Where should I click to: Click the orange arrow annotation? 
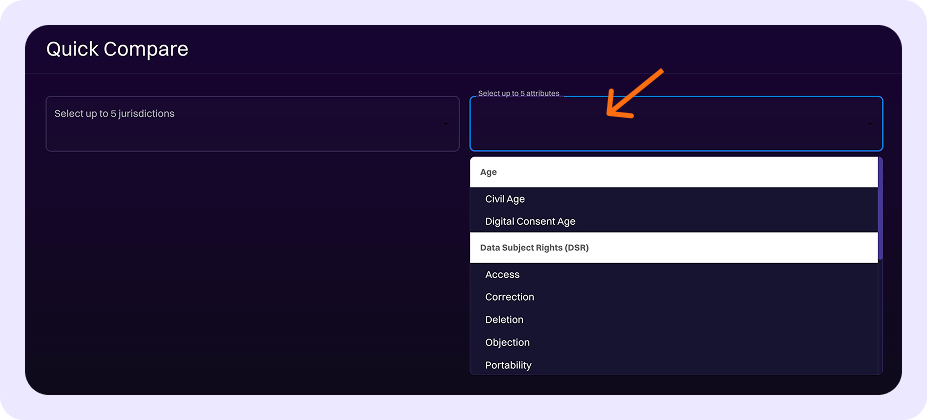[634, 95]
